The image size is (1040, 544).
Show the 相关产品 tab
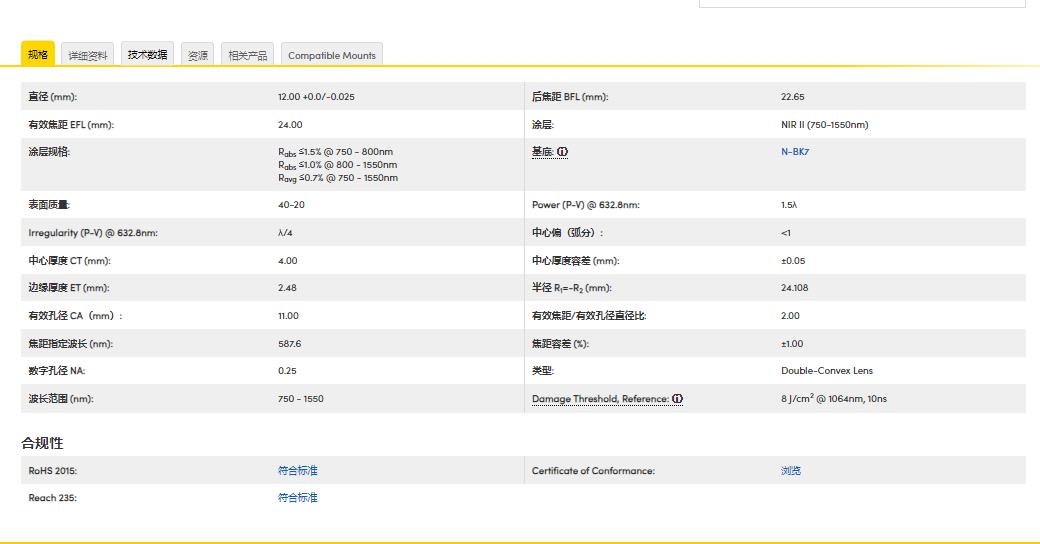pyautogui.click(x=247, y=55)
